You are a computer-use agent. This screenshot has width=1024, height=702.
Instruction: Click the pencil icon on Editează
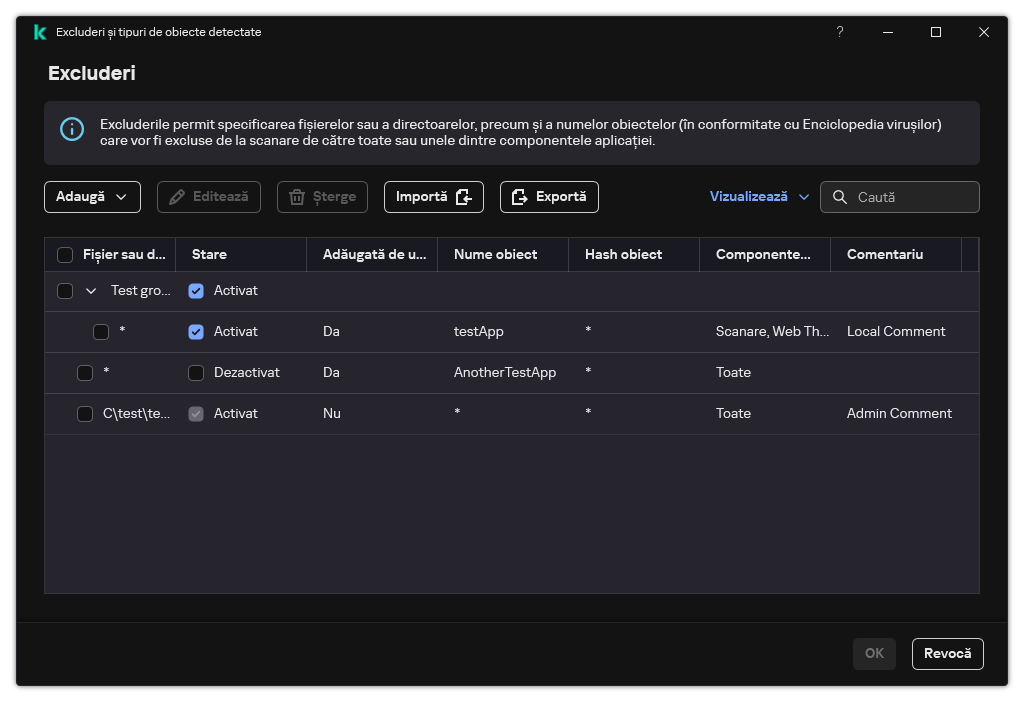coord(177,197)
